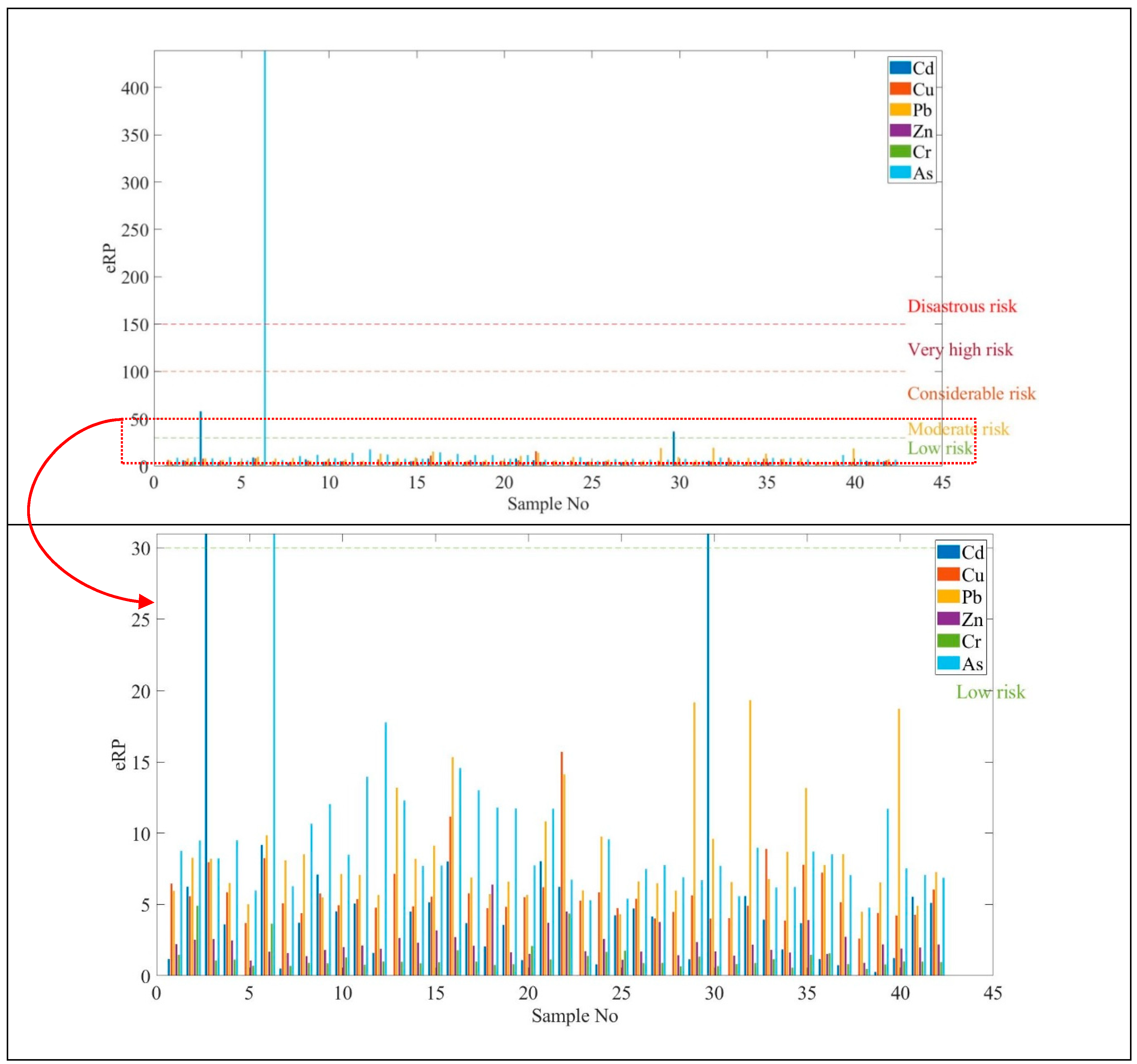Click the eRP y-axis label of bottom chart

coord(118,755)
